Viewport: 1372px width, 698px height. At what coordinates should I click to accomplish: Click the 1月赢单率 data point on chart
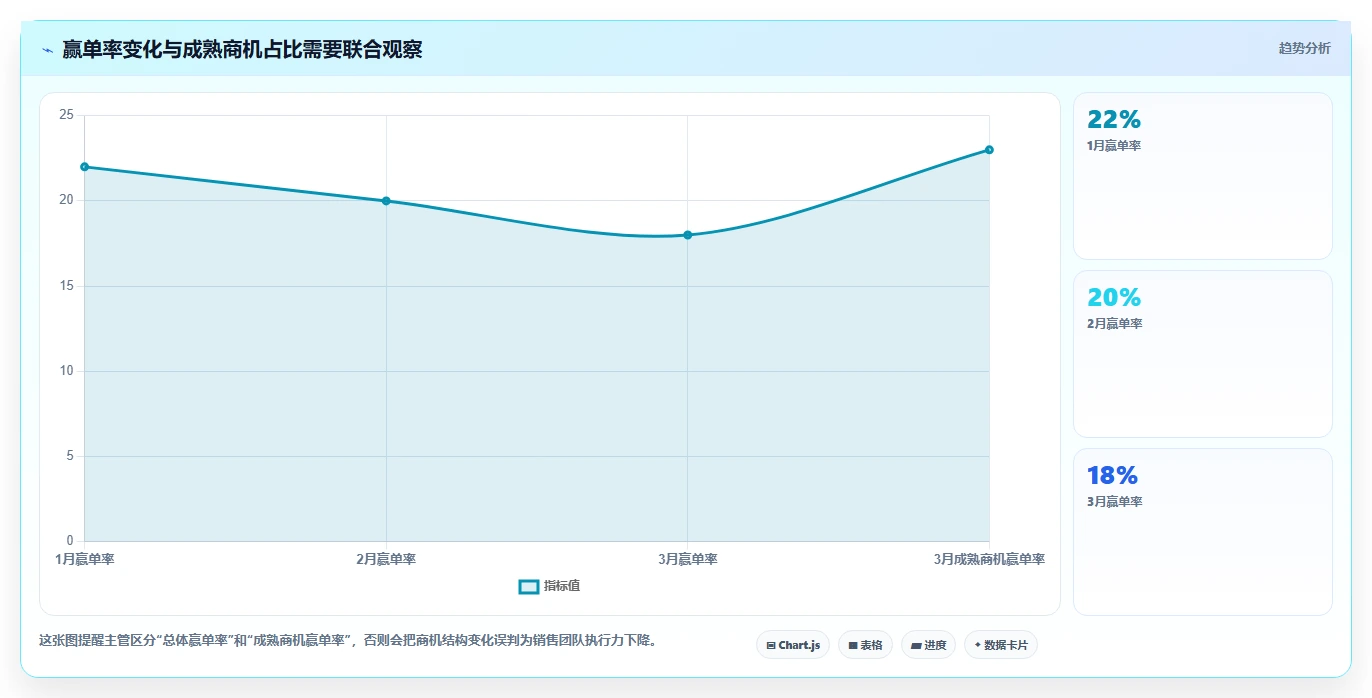pyautogui.click(x=85, y=167)
